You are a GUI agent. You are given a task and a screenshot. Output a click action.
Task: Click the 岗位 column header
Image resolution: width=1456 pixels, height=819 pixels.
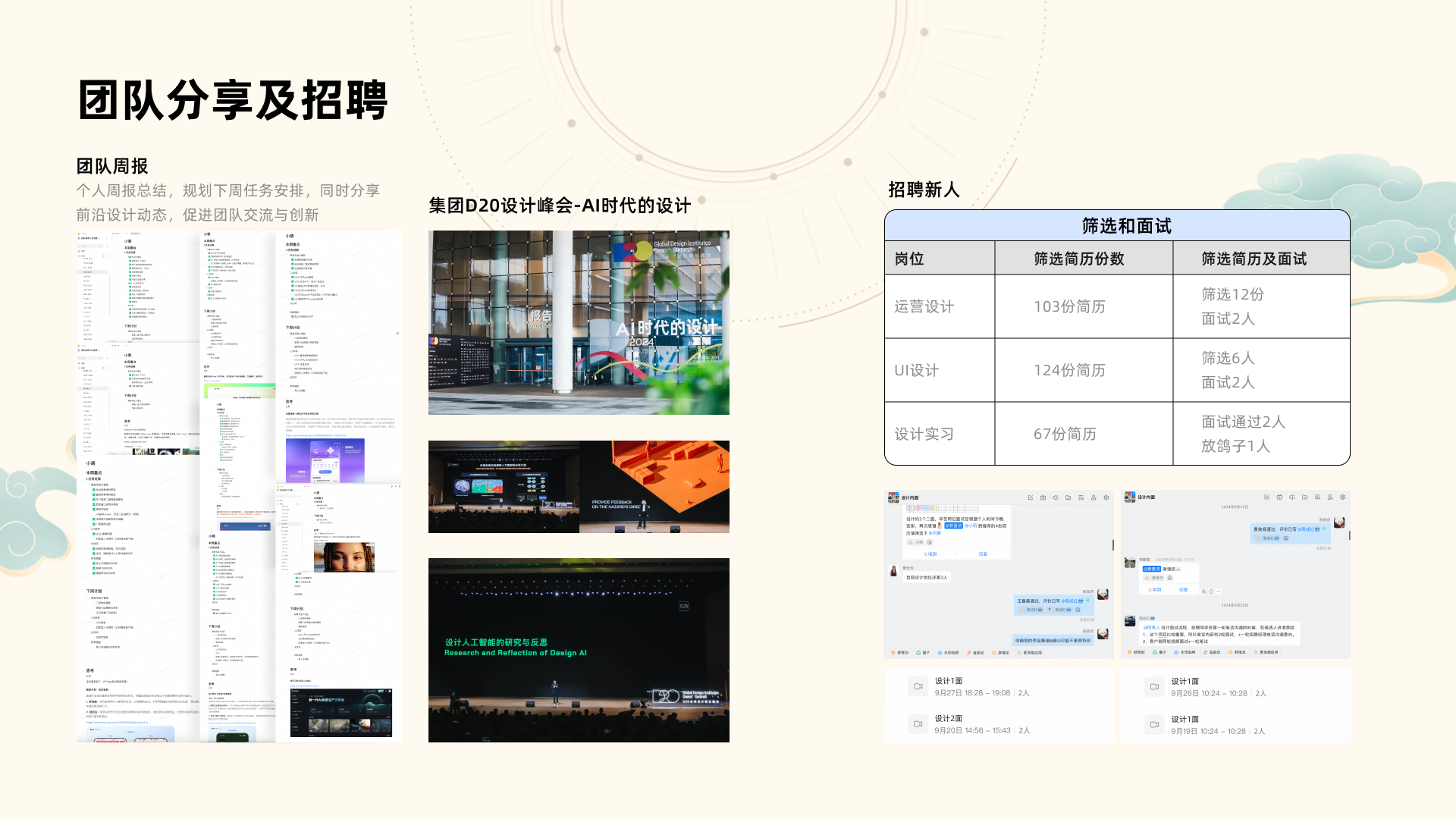[x=909, y=259]
